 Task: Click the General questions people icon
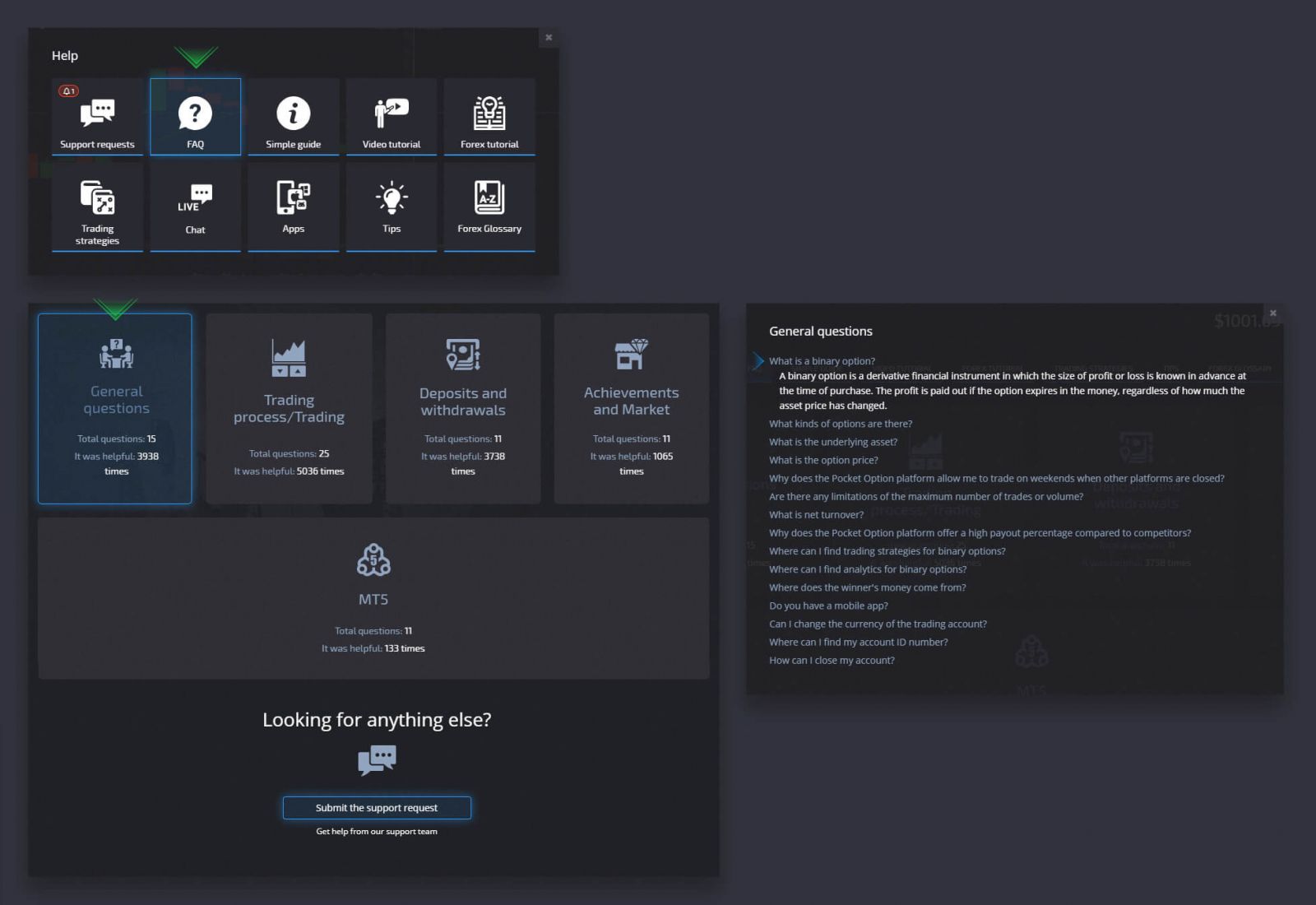(116, 354)
